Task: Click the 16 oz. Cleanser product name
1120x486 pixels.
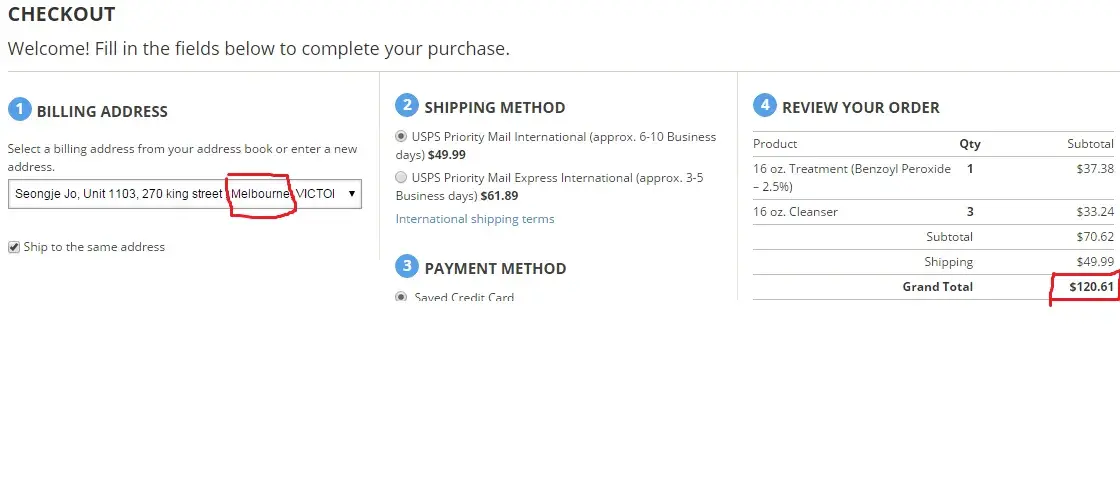Action: 795,212
